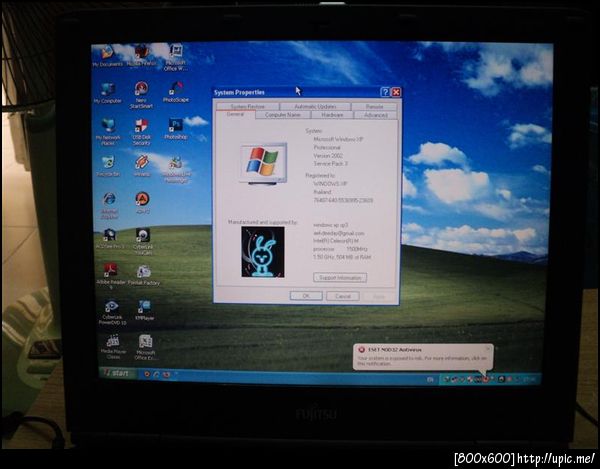Screen dimensions: 600x469
Task: Open Internet Explorer desktop icon
Action: pos(109,206)
